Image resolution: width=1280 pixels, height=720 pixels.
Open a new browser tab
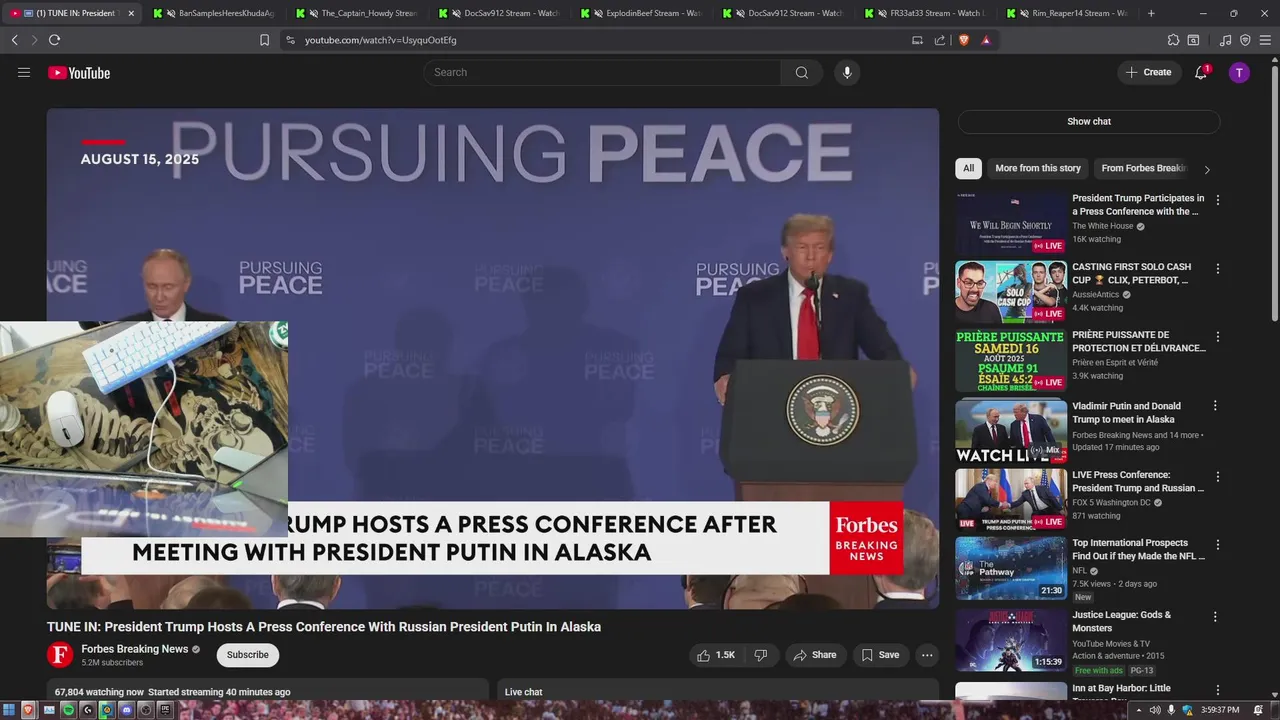1151,13
